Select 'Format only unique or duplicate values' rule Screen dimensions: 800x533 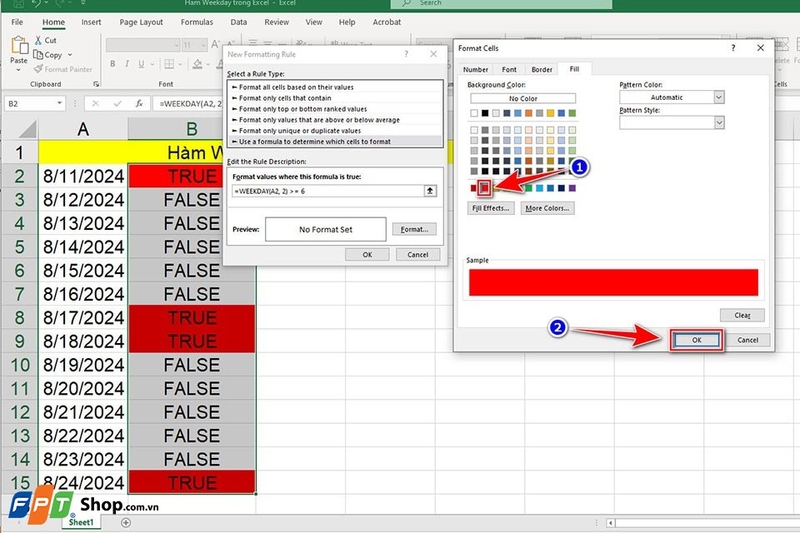[x=336, y=131]
